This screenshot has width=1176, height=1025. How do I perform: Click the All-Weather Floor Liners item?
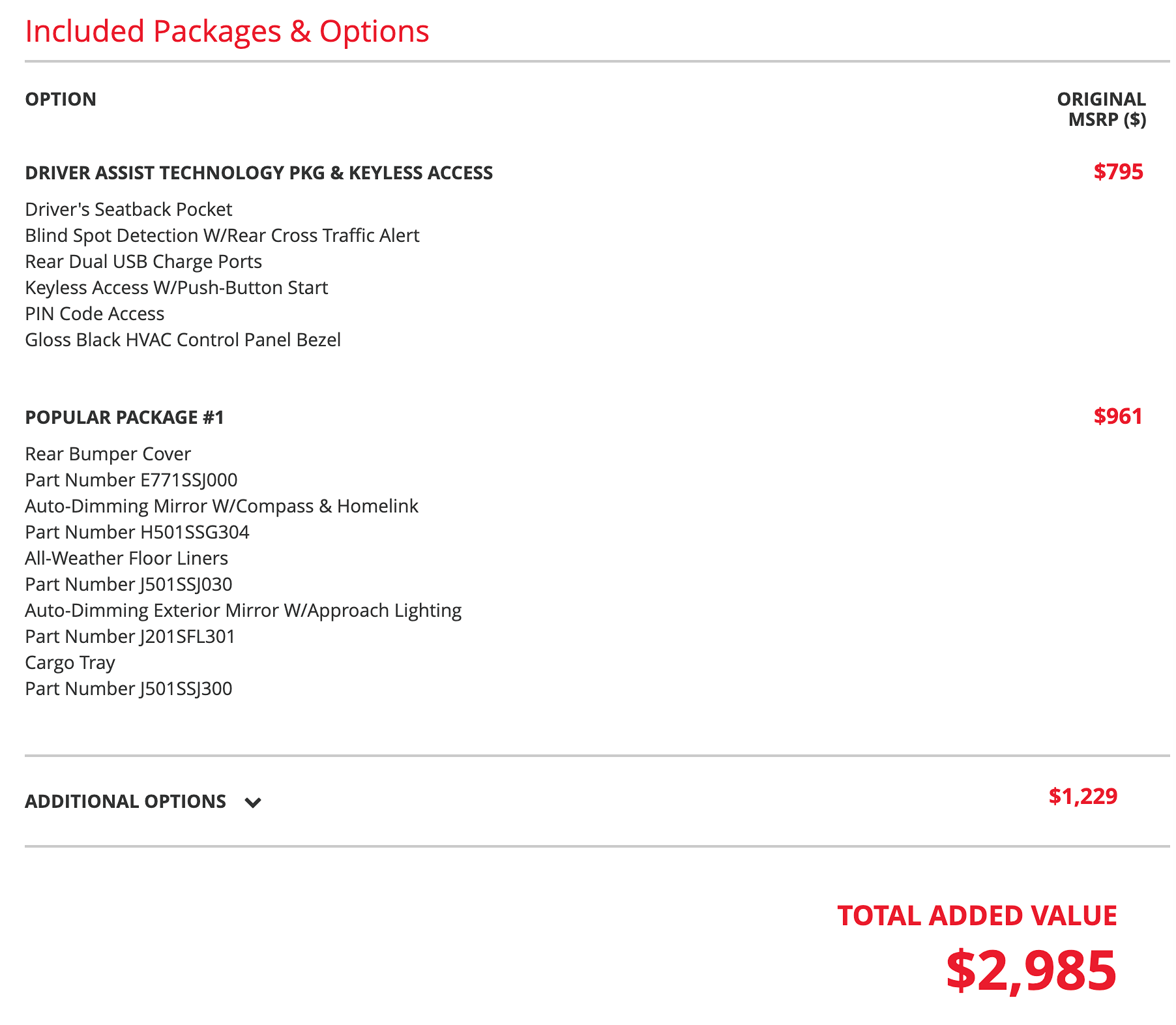126,558
